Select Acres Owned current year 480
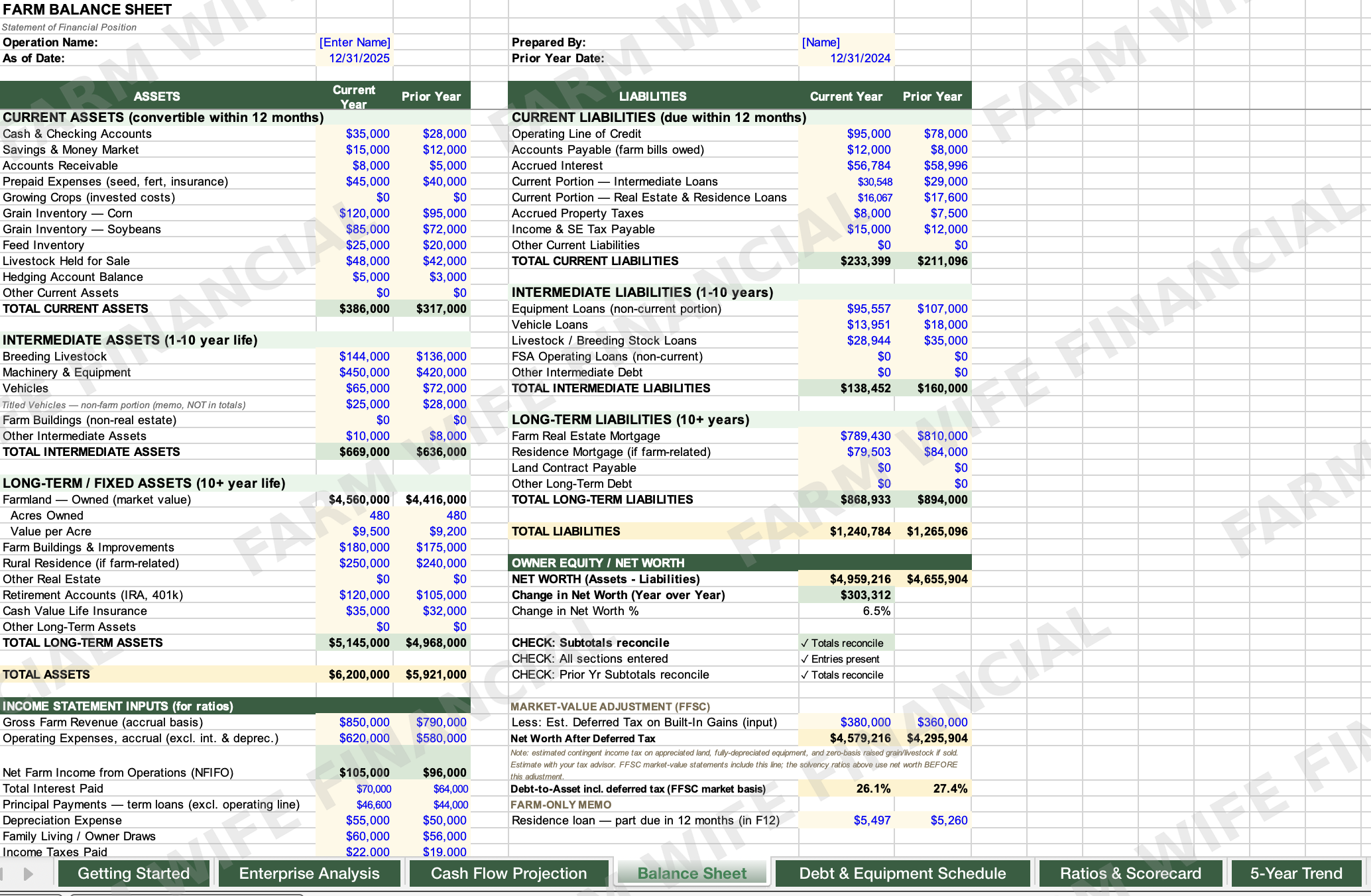Image resolution: width=1371 pixels, height=896 pixels. point(355,516)
